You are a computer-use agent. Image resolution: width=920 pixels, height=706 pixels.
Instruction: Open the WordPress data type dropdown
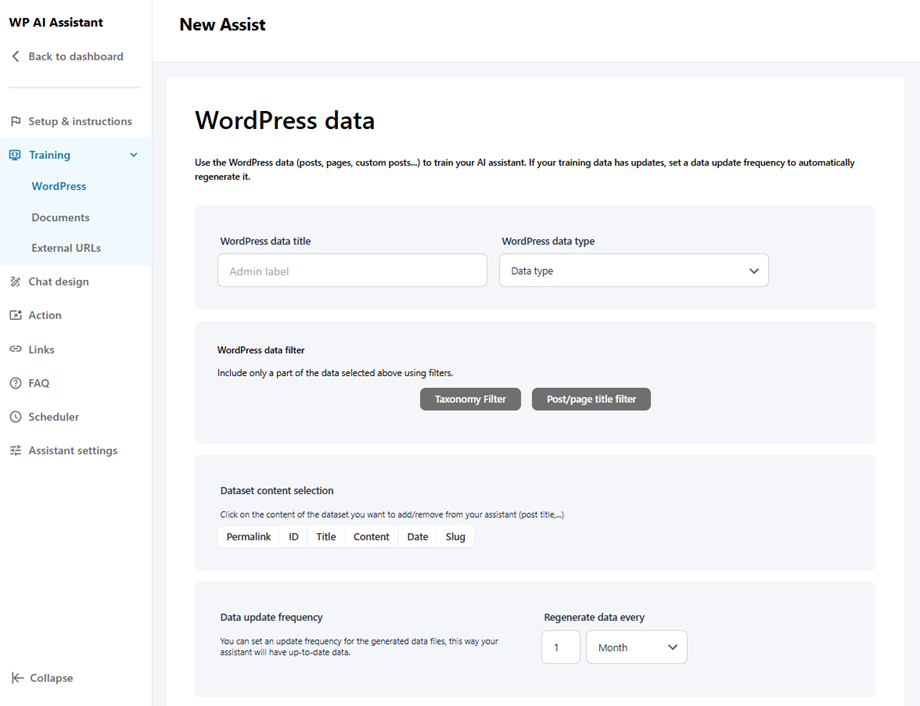tap(634, 270)
